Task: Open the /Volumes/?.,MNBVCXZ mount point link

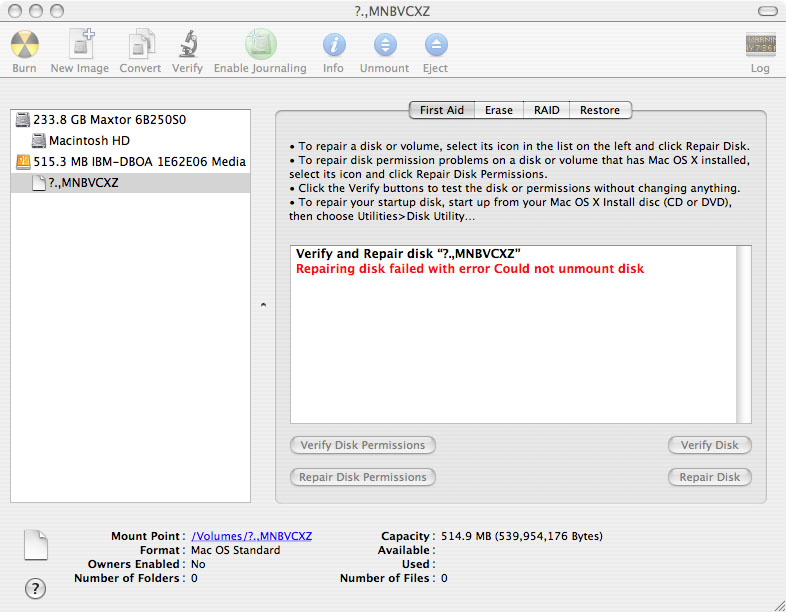Action: [x=252, y=536]
